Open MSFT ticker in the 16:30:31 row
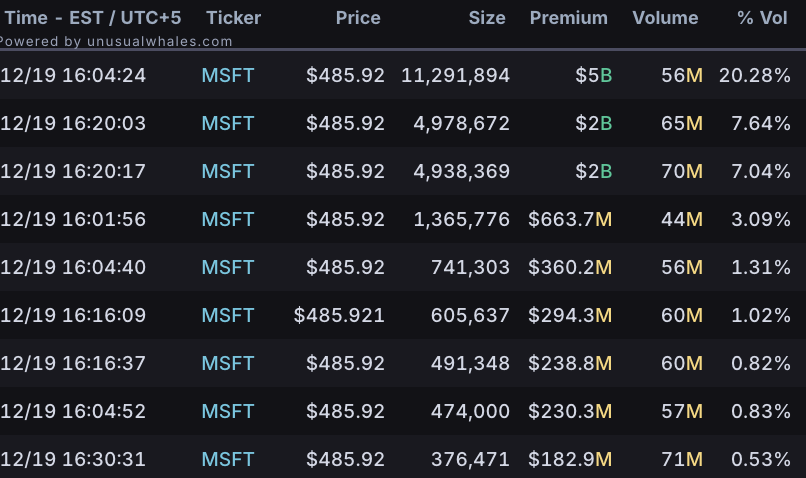This screenshot has width=806, height=478. (228, 459)
